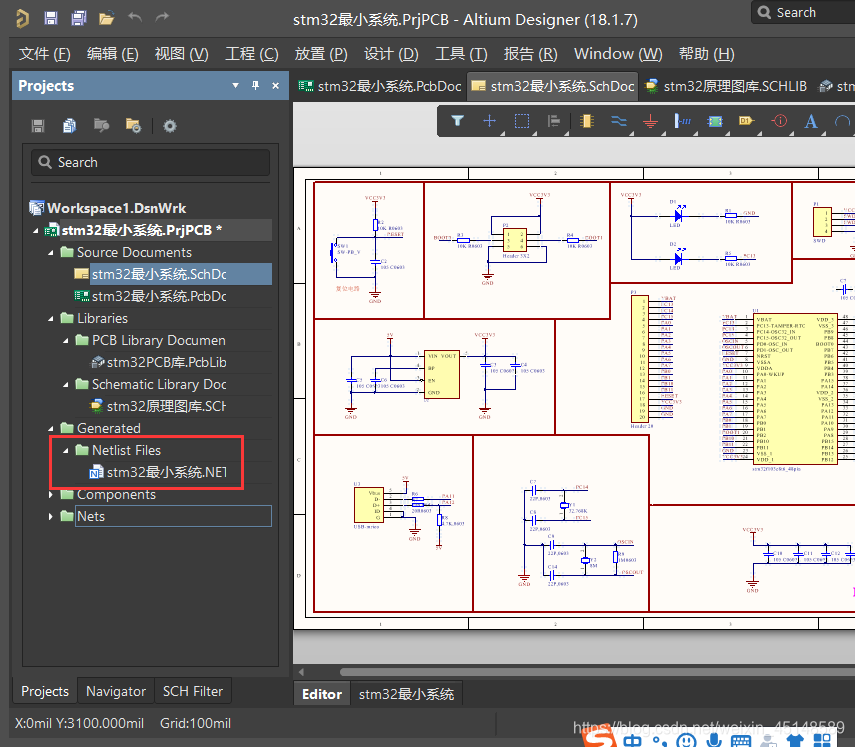Collapse the Netlist Files folder
Image resolution: width=855 pixels, height=747 pixels.
pos(67,450)
